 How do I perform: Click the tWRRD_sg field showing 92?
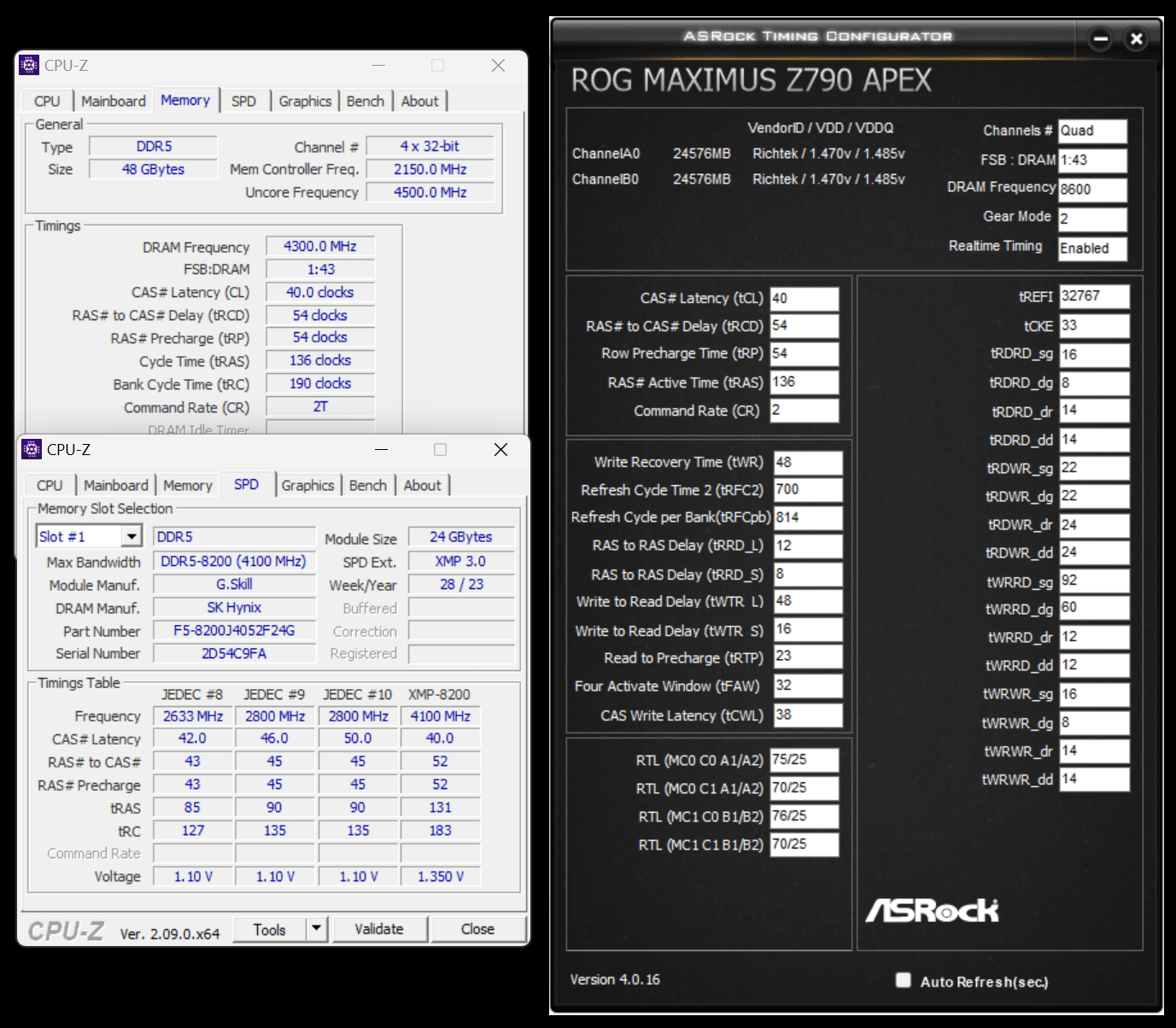click(1094, 581)
